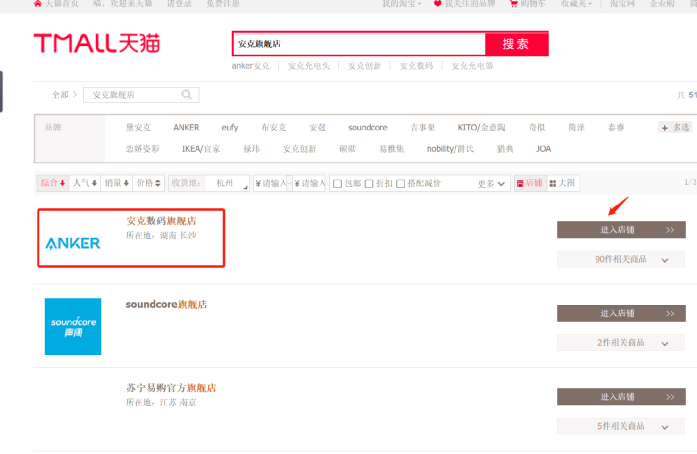Click the soundcore 声阔 store logo
The image size is (697, 454).
(x=73, y=326)
